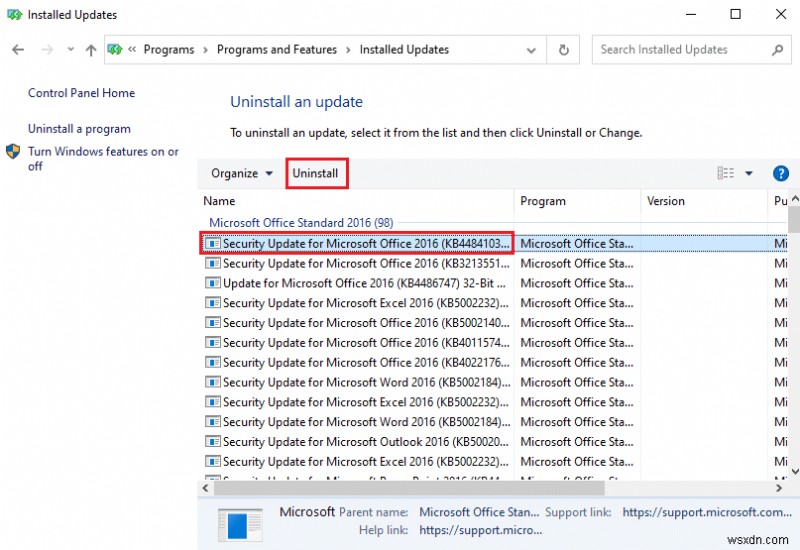Image resolution: width=800 pixels, height=550 pixels.
Task: Click the horizontal scrollbar thumb
Action: [x=409, y=488]
